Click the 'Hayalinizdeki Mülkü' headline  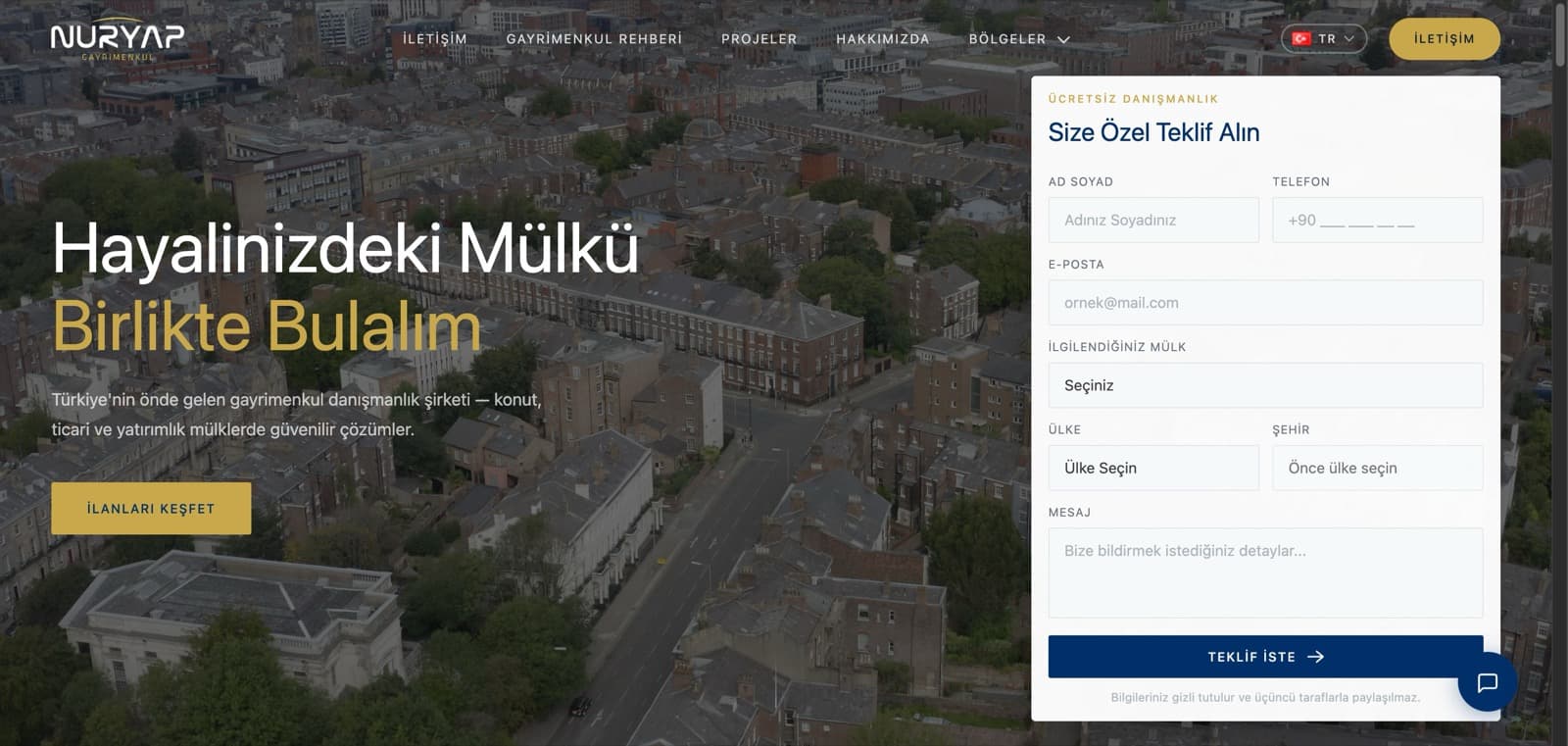click(345, 248)
